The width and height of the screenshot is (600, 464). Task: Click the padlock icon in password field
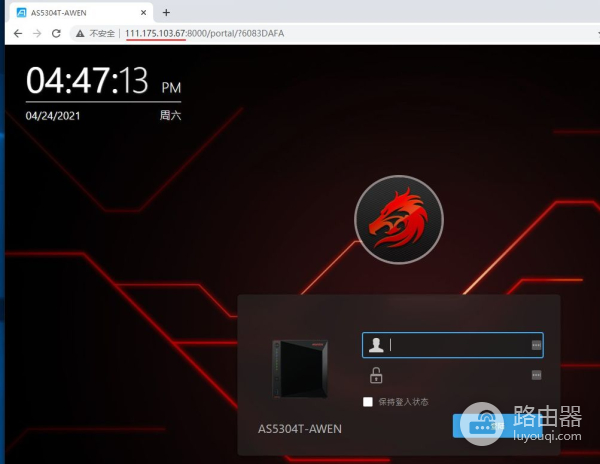(x=377, y=375)
